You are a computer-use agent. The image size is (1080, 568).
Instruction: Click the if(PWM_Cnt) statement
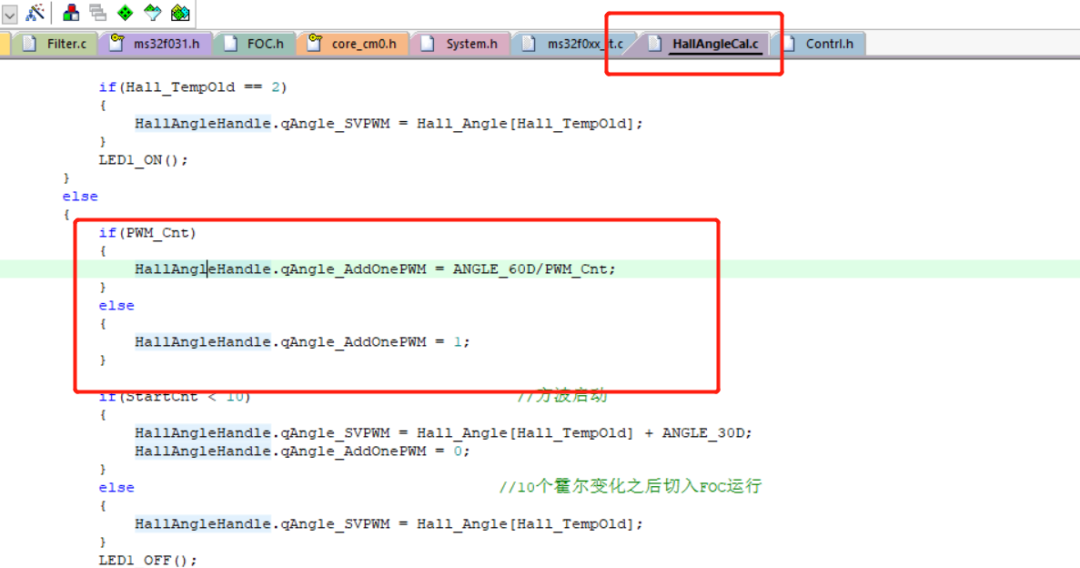coord(147,233)
